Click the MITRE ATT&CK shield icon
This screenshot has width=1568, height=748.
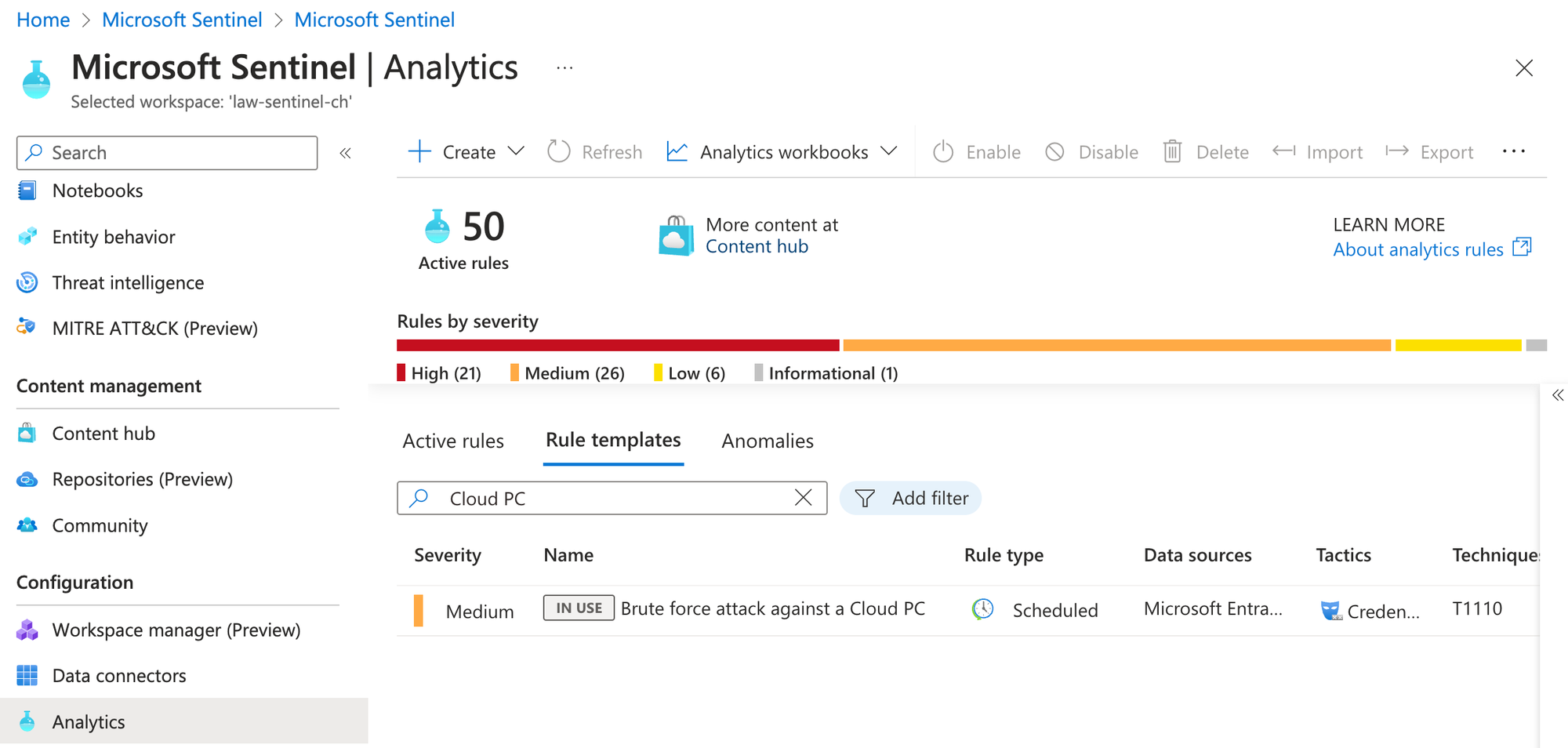(27, 328)
